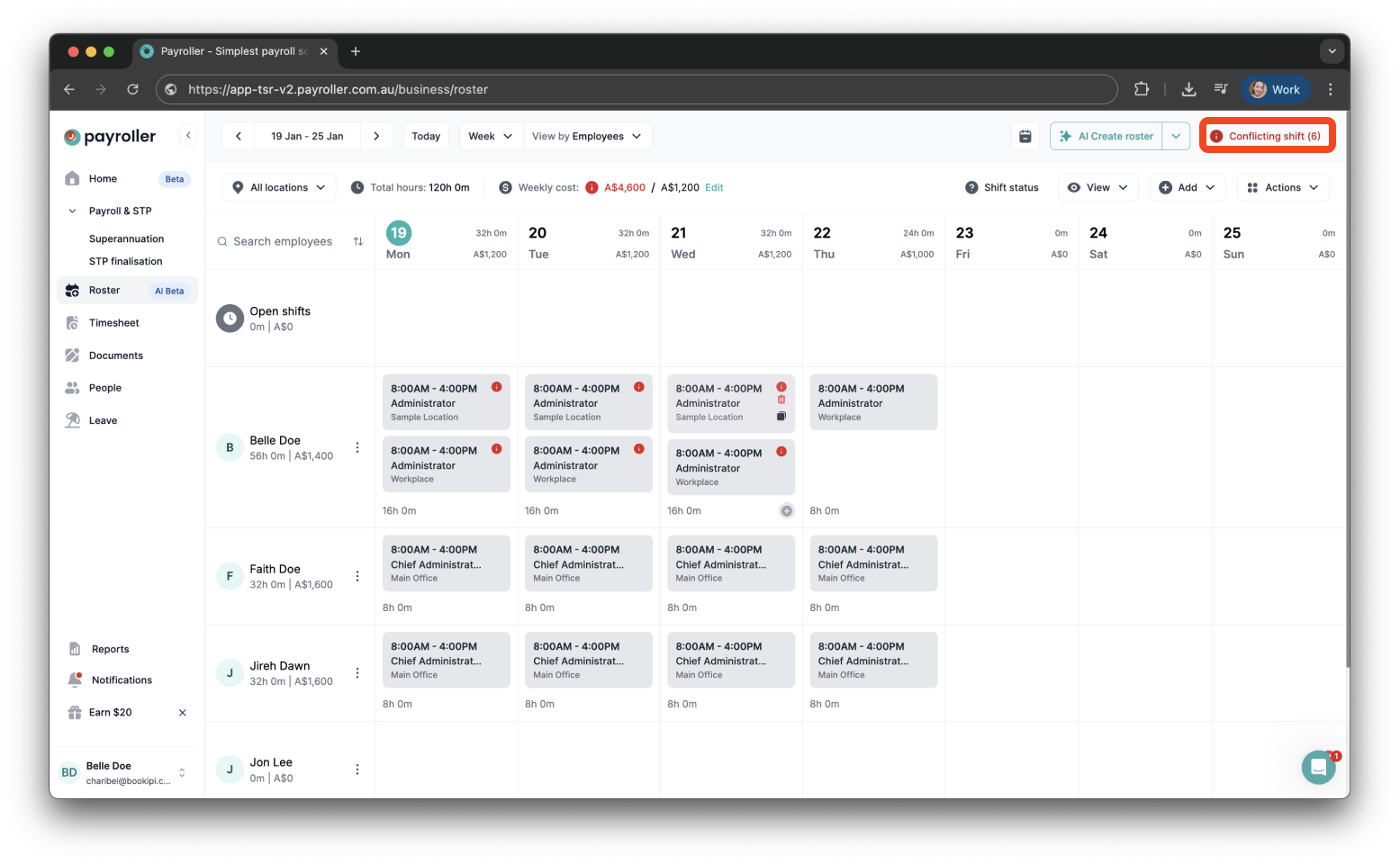
Task: Click the employee sort icon beside search
Action: [x=357, y=241]
